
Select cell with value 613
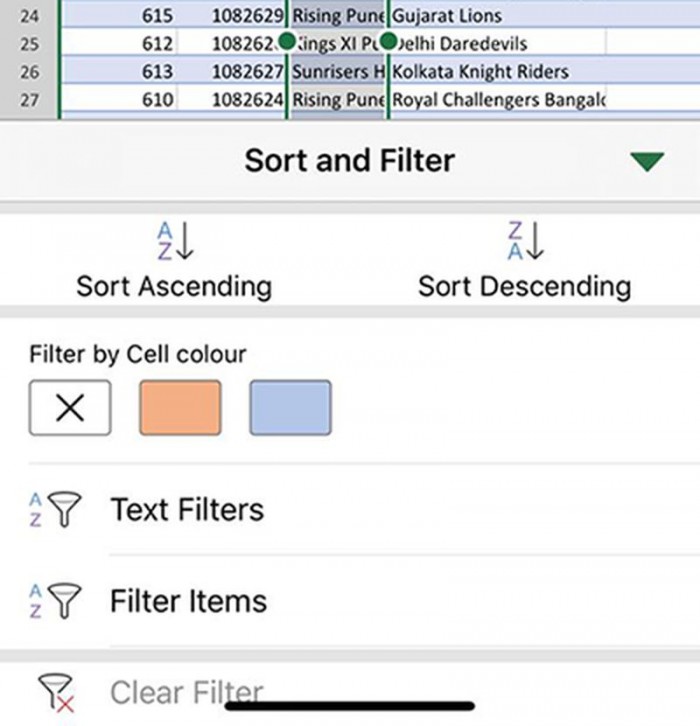[x=119, y=71]
